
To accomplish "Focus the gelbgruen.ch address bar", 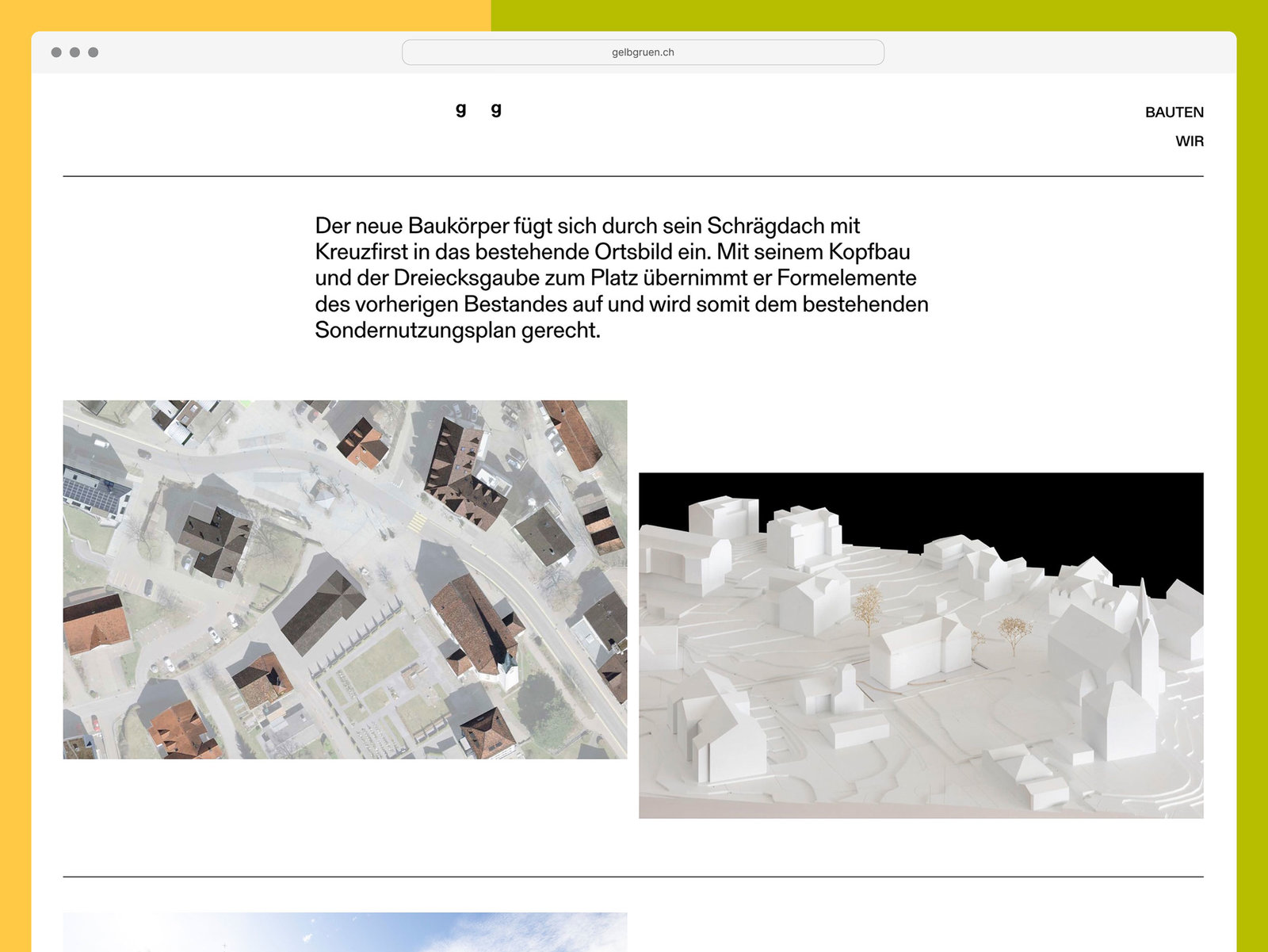I will [x=643, y=52].
